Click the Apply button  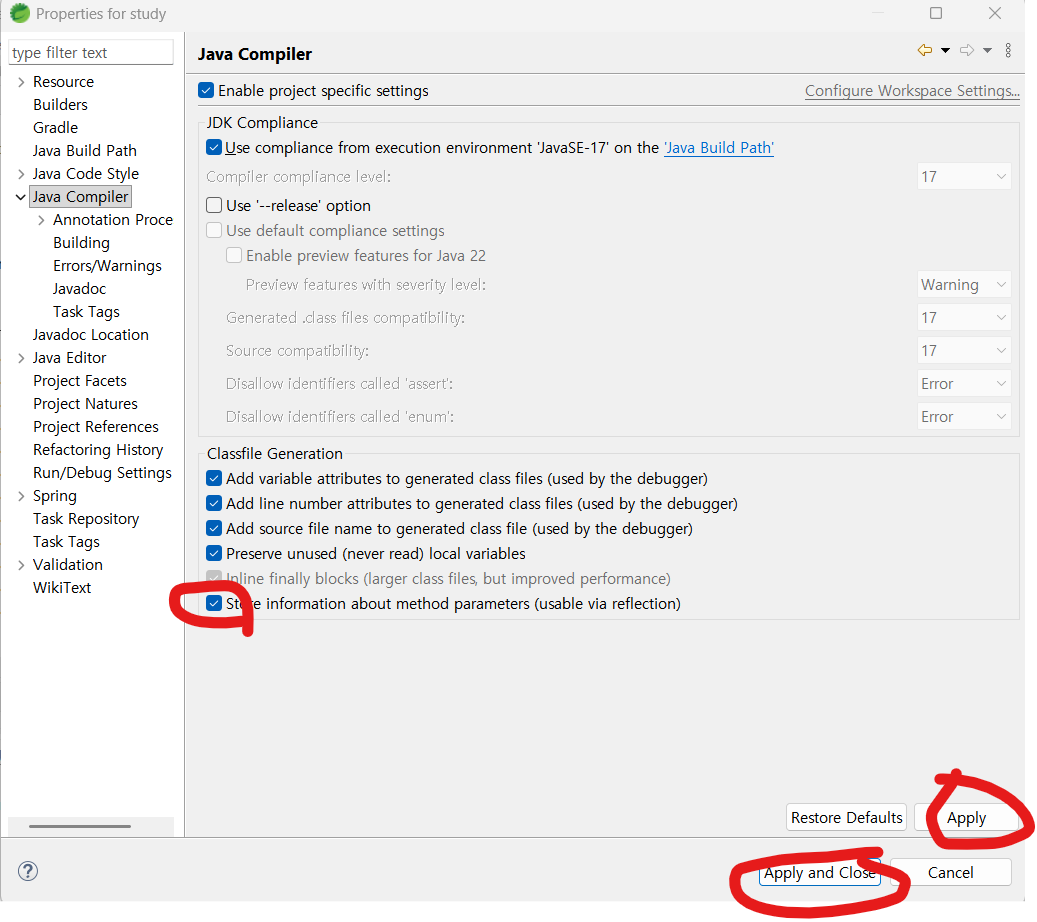[x=966, y=817]
